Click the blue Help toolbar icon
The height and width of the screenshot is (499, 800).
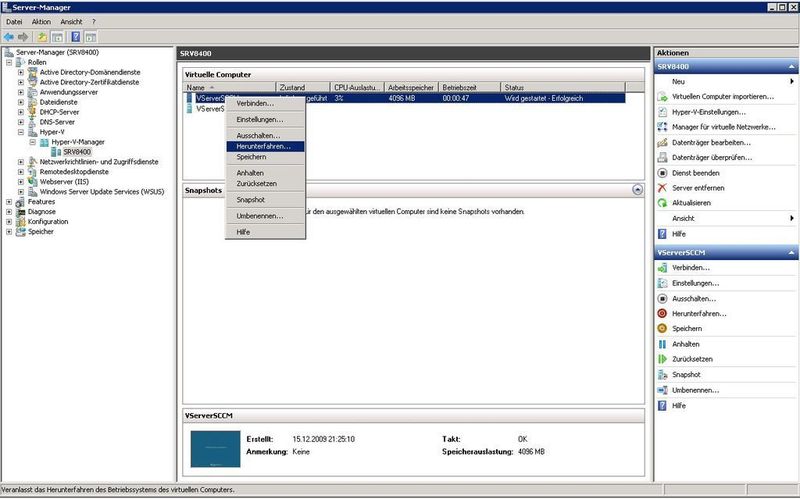[76, 37]
